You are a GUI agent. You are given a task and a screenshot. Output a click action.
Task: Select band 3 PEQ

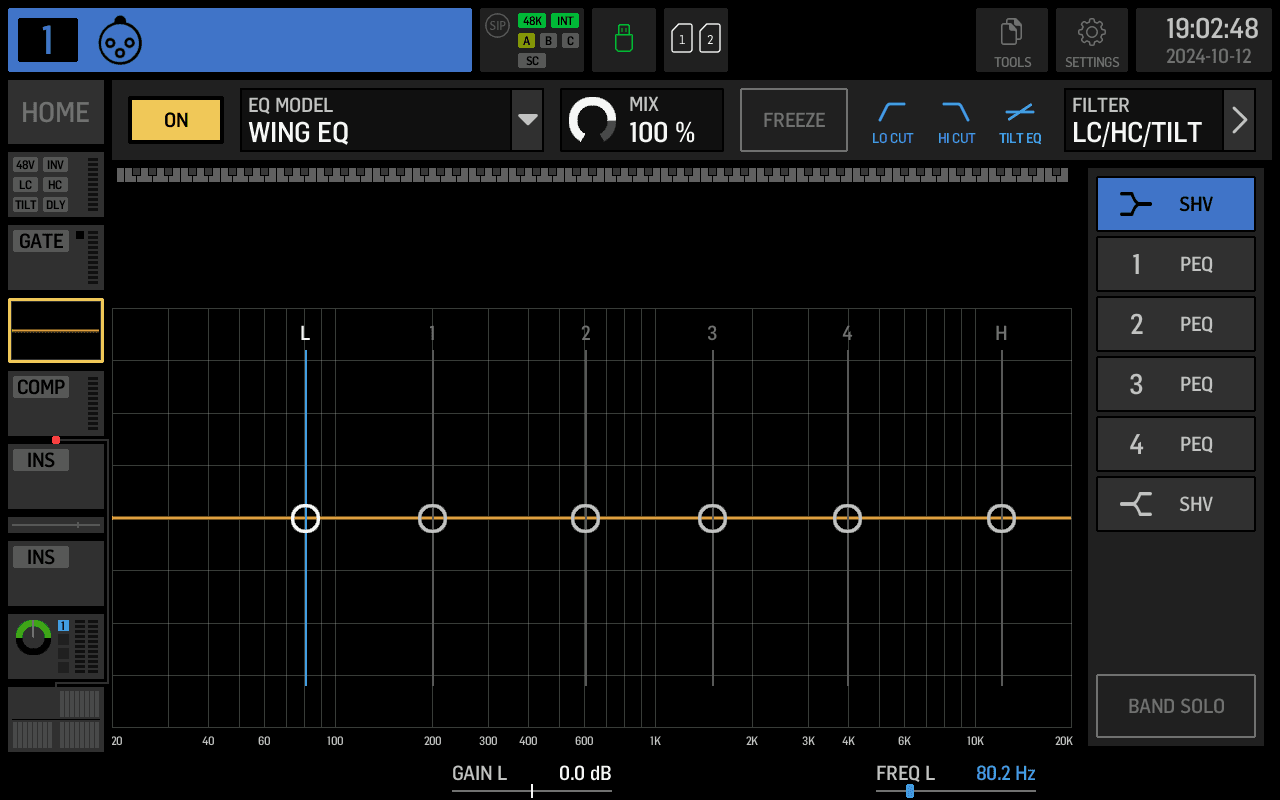coord(1176,384)
